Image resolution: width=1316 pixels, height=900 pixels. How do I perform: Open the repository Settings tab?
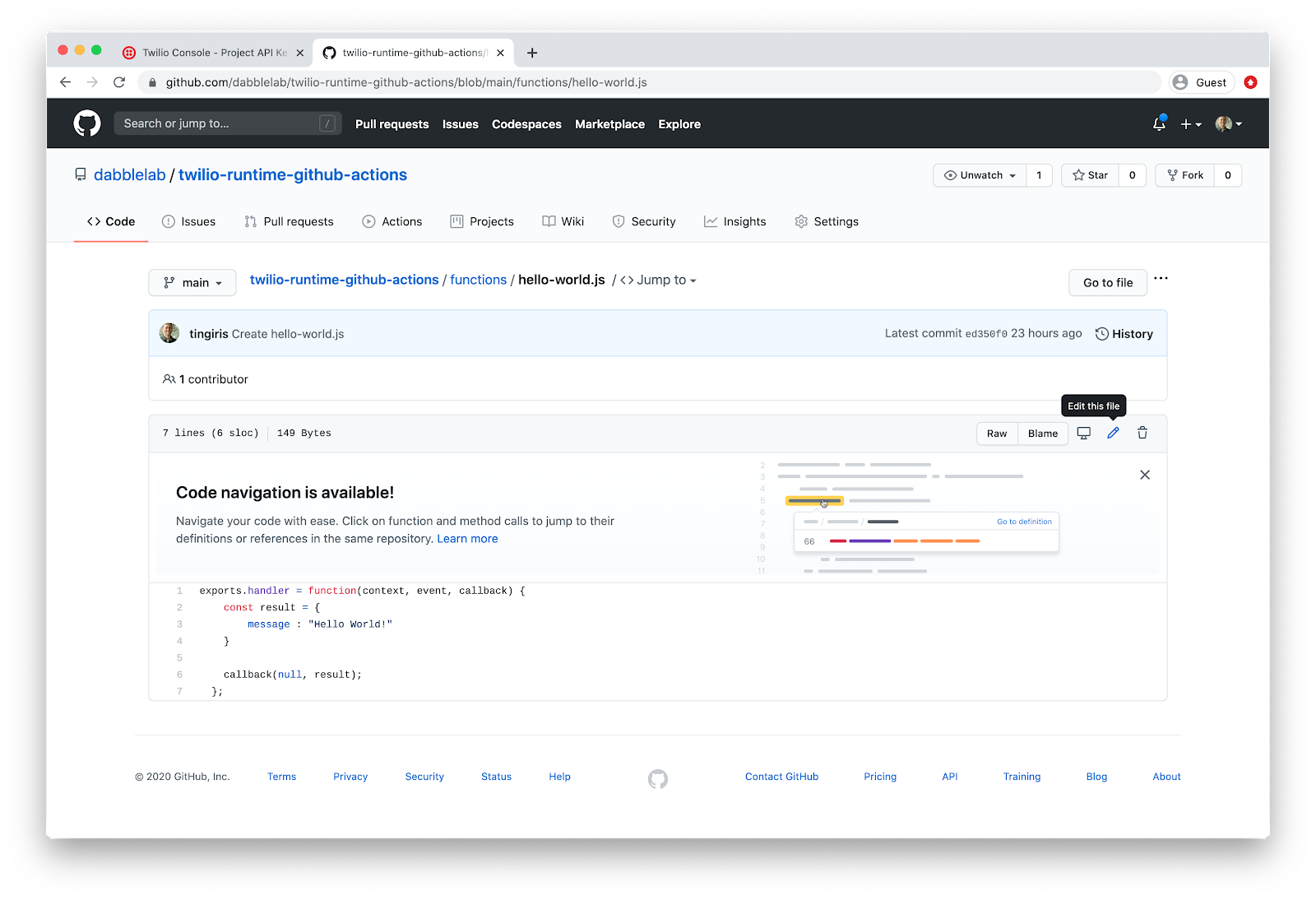tap(827, 221)
